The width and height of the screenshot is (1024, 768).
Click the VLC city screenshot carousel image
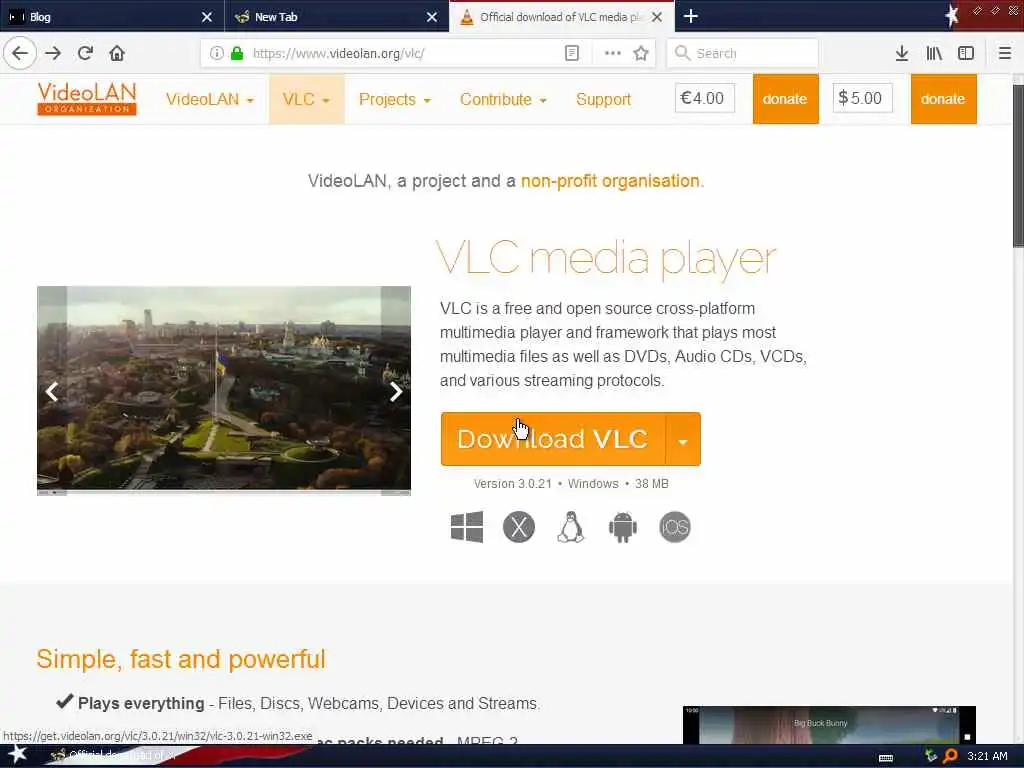[x=223, y=390]
